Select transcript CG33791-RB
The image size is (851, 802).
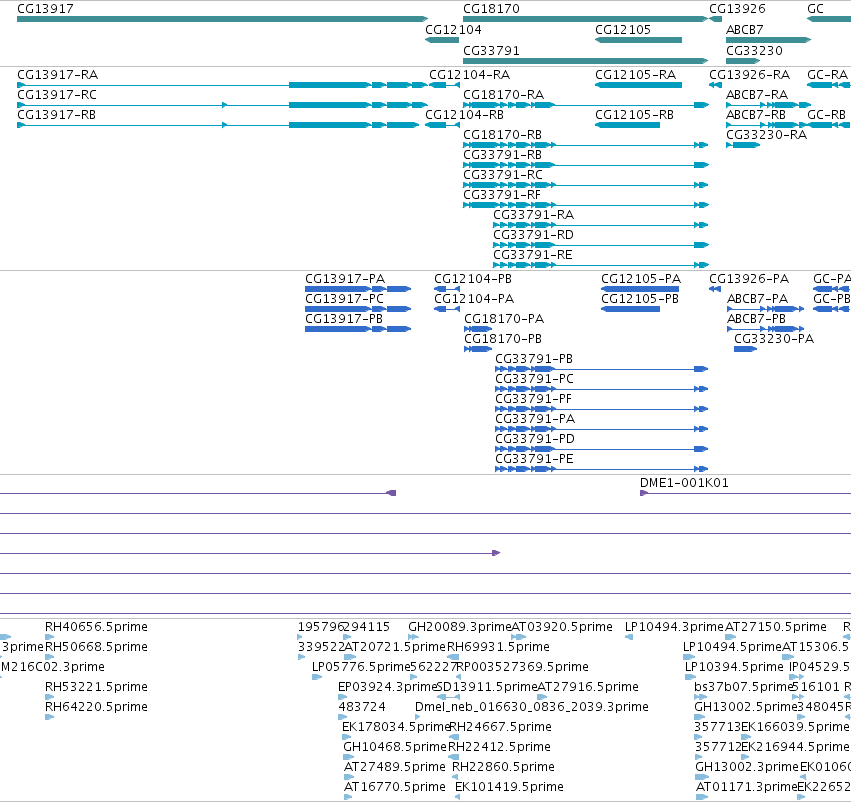pos(586,165)
